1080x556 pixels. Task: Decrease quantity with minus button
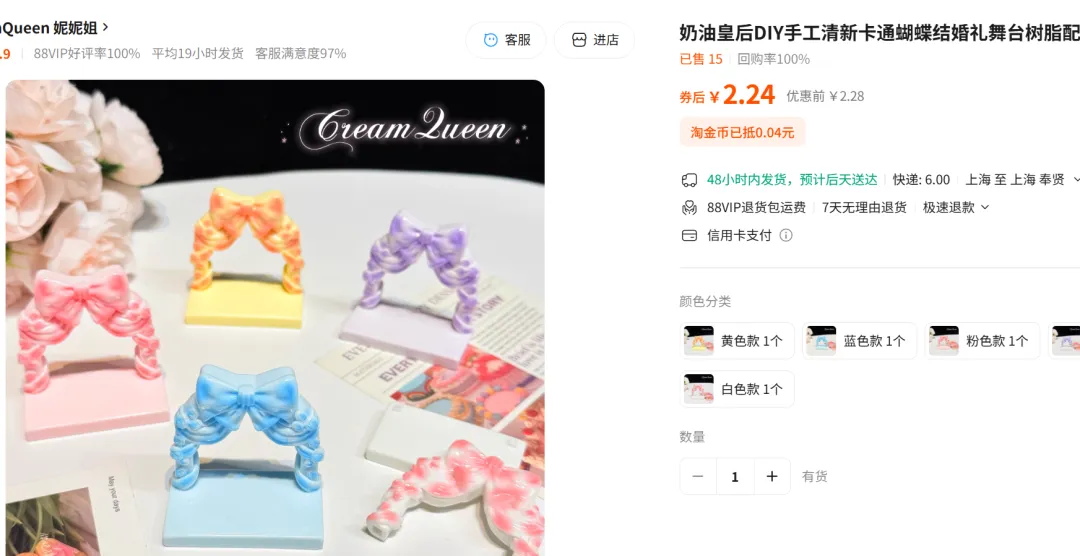point(698,476)
